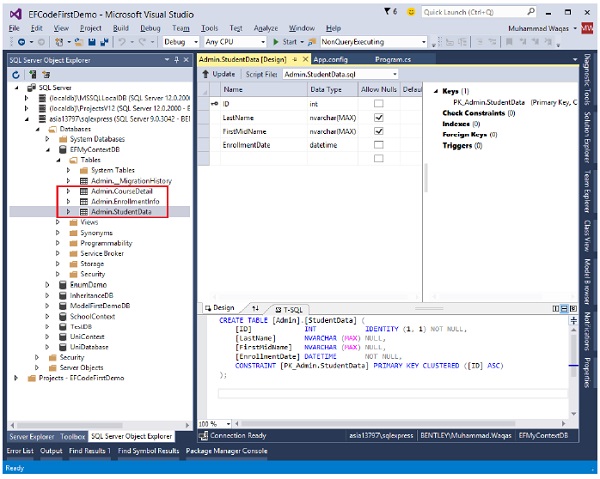The image size is (600, 479).
Task: Expand the Admin.EnrollmentInfo table node
Action: click(68, 201)
